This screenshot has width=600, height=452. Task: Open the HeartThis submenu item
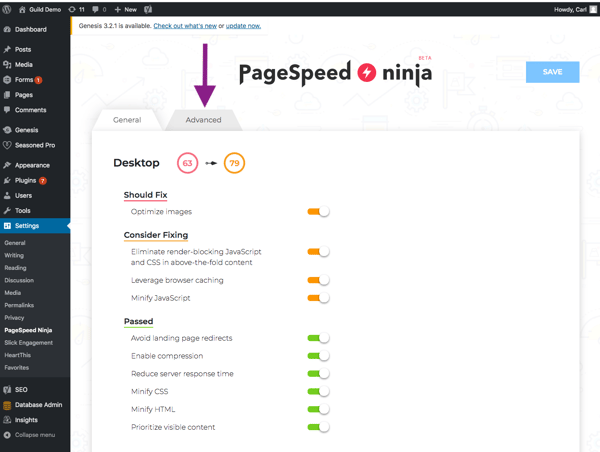(18, 355)
